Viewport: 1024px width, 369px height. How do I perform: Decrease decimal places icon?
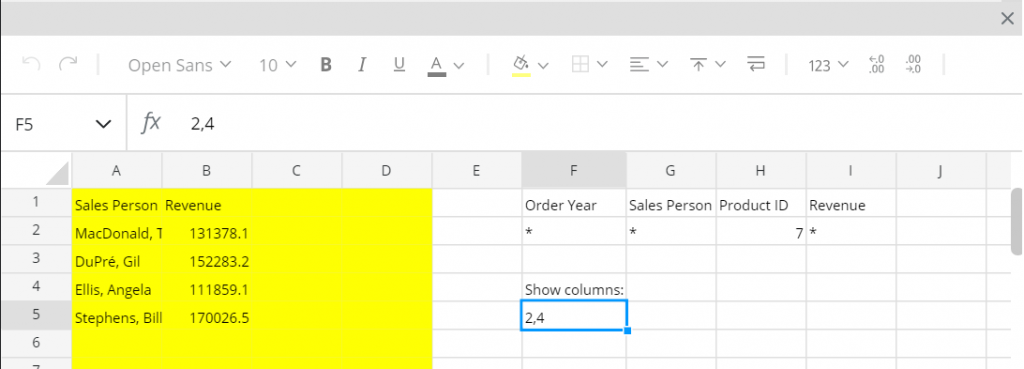[x=876, y=65]
